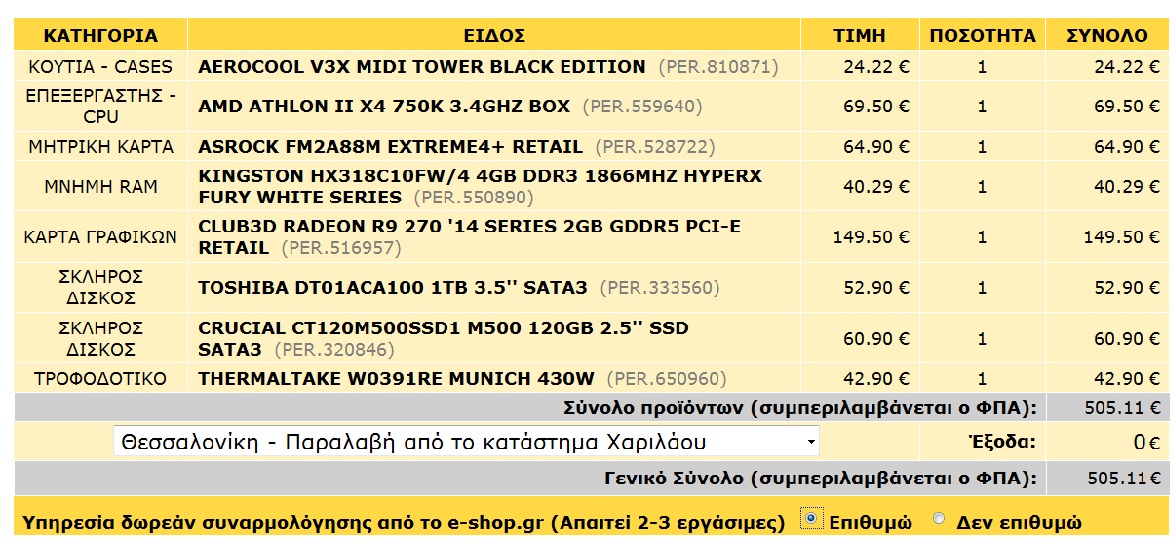Click the free assembly service label text
Image resolution: width=1176 pixels, height=560 pixels.
[x=404, y=523]
